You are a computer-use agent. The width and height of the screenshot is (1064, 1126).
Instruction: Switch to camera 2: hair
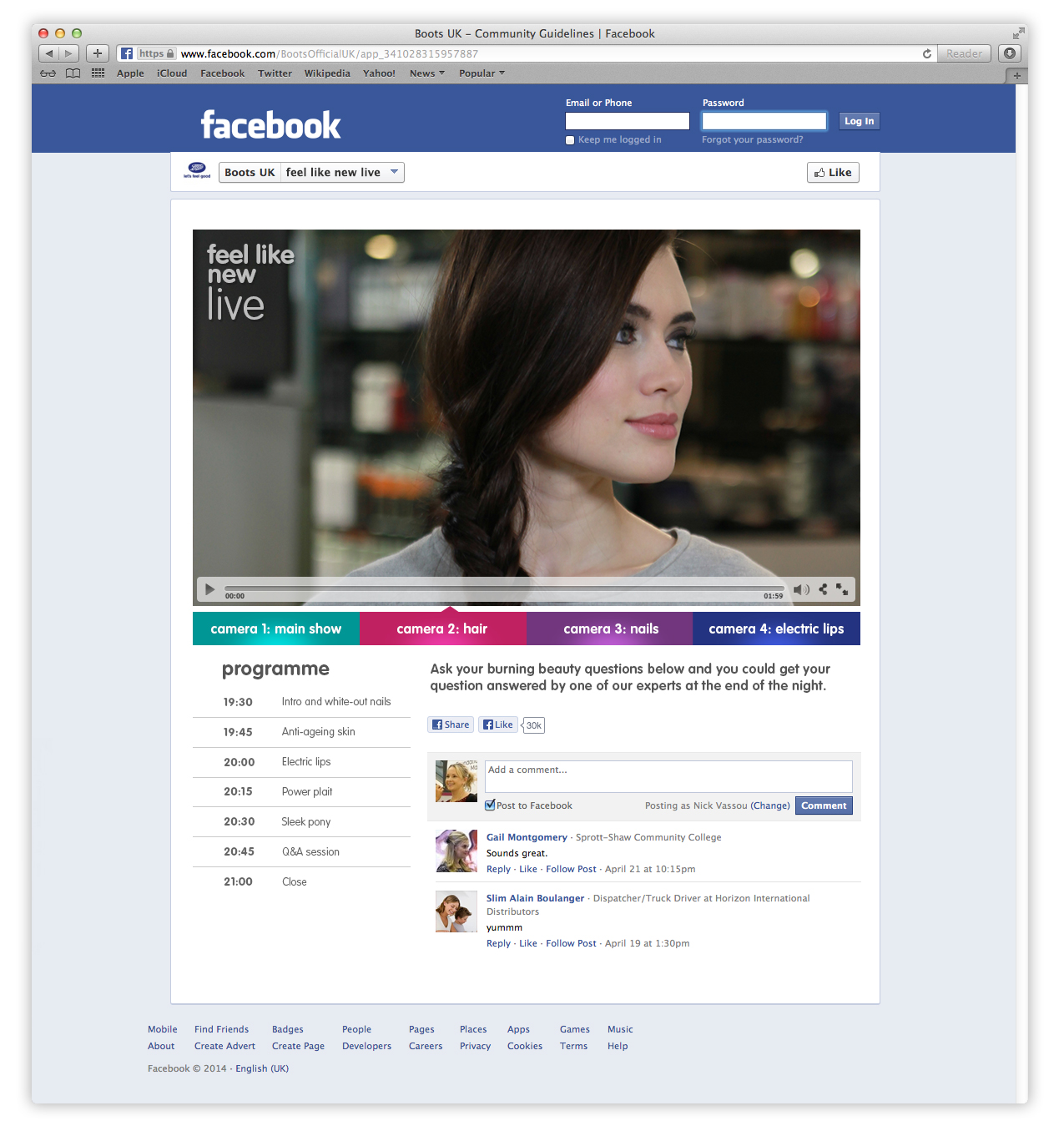tap(443, 629)
